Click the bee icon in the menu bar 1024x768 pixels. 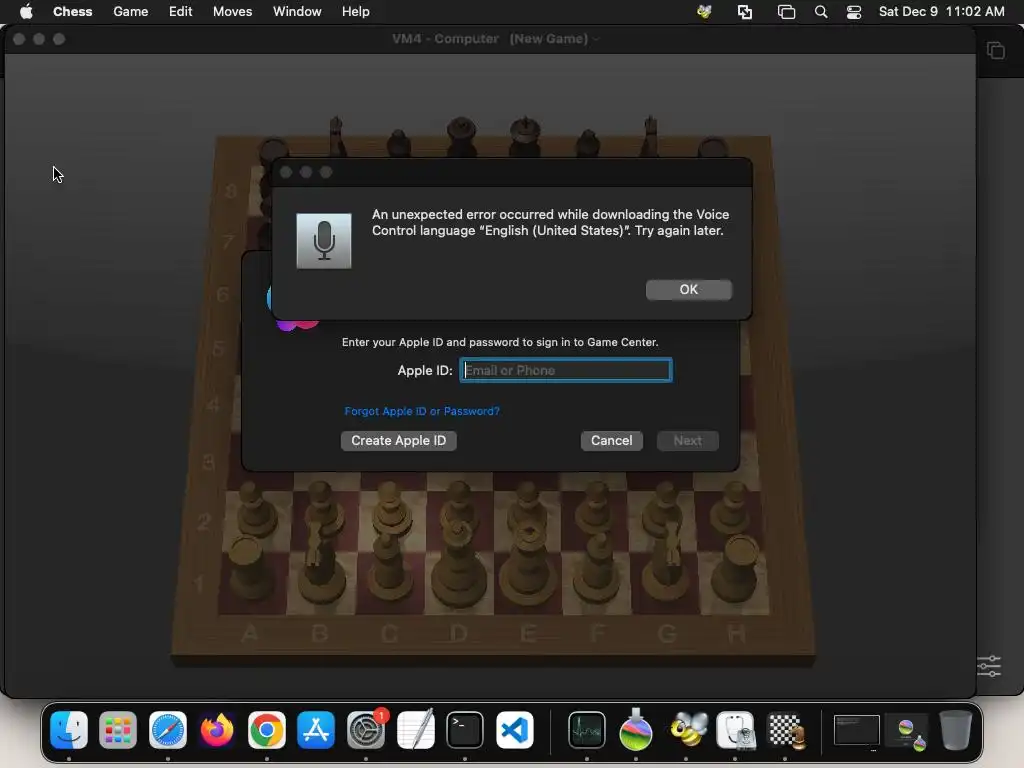tap(704, 12)
